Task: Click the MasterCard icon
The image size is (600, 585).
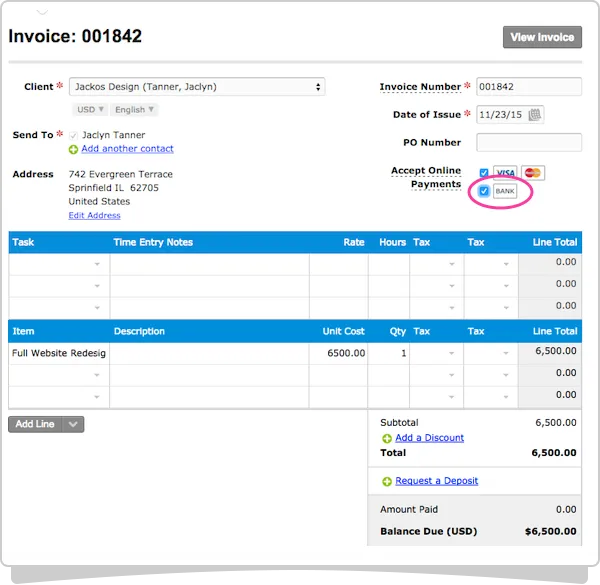Action: [x=532, y=173]
